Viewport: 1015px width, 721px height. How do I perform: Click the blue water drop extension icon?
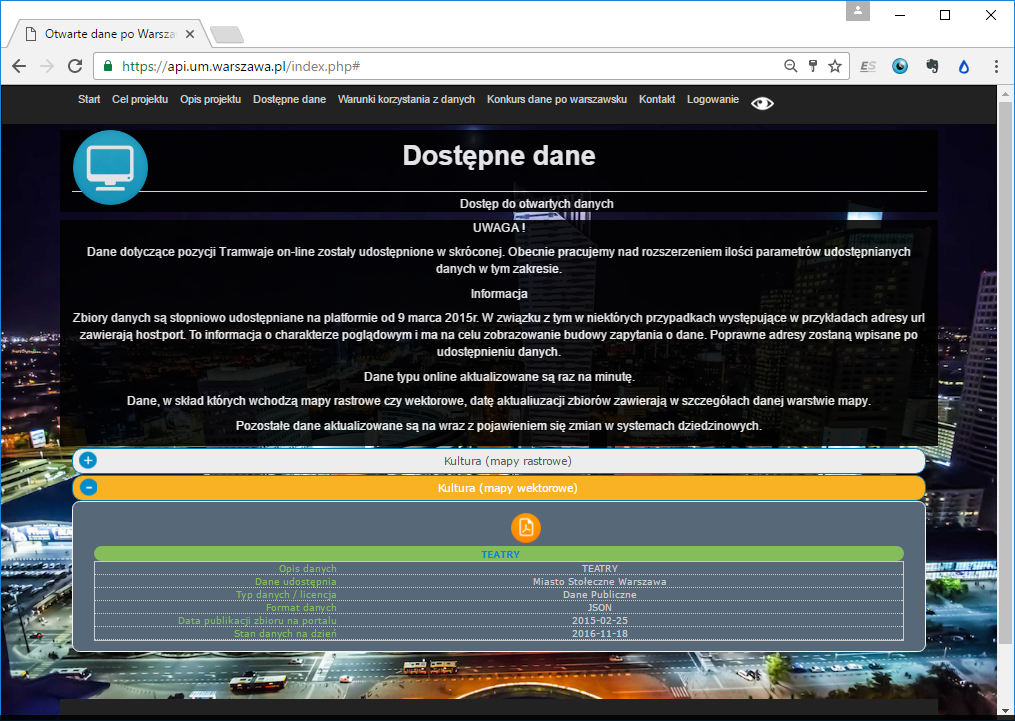coord(964,66)
